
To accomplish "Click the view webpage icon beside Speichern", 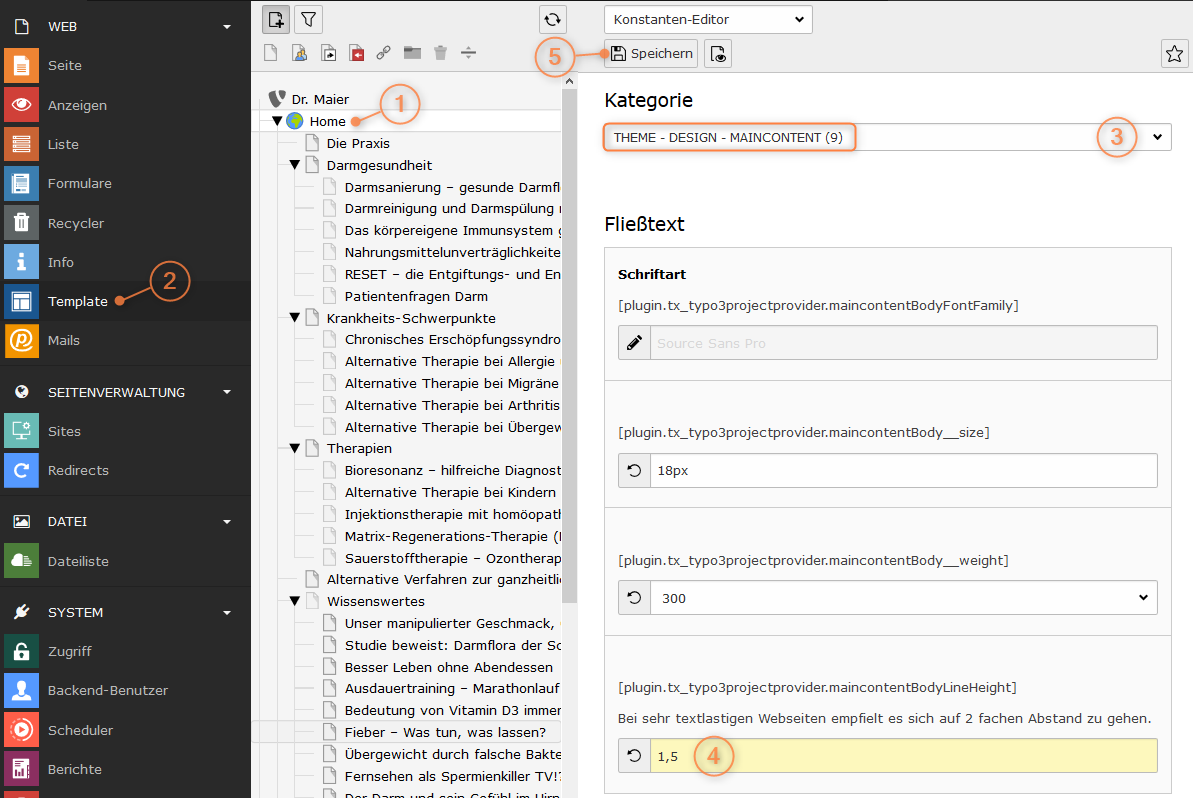I will click(x=718, y=54).
